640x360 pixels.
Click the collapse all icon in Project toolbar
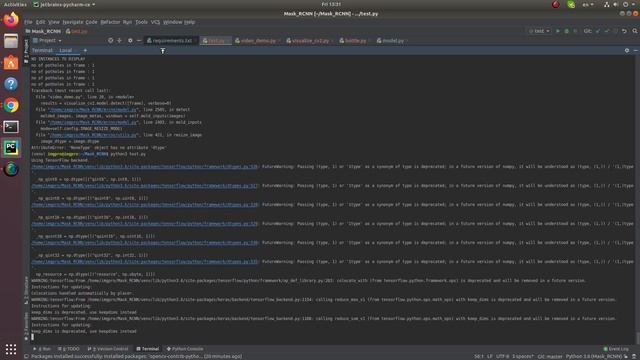[120, 40]
